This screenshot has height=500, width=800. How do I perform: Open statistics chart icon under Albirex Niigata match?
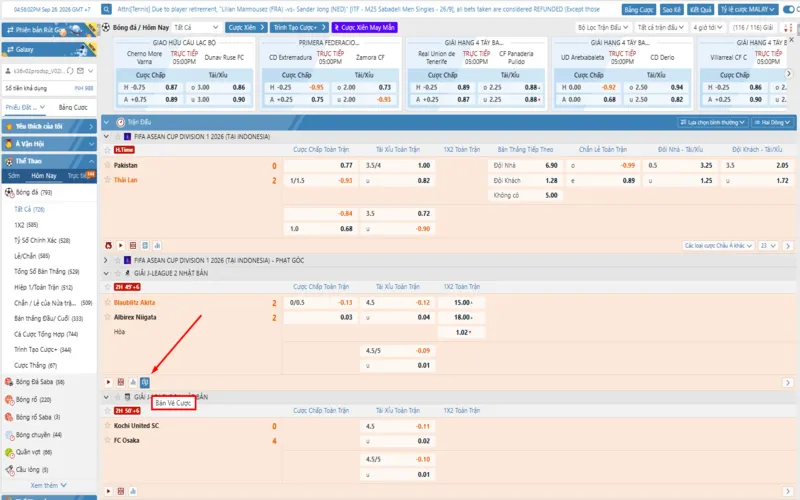coord(133,382)
